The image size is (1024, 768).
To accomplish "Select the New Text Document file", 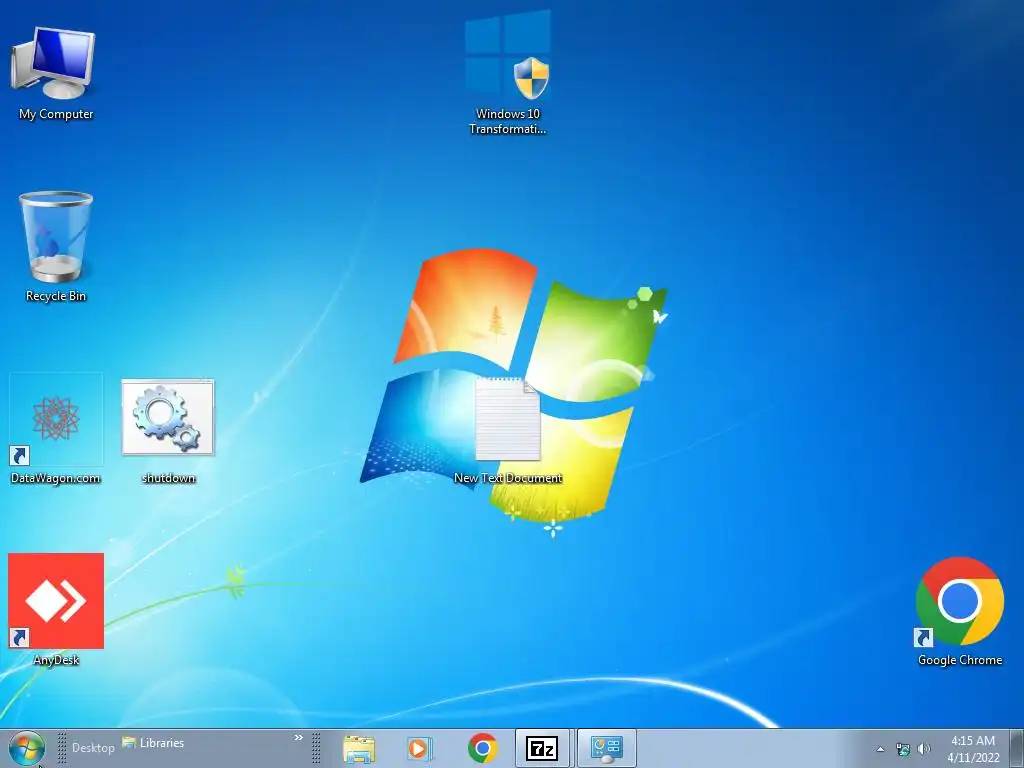I will 507,419.
